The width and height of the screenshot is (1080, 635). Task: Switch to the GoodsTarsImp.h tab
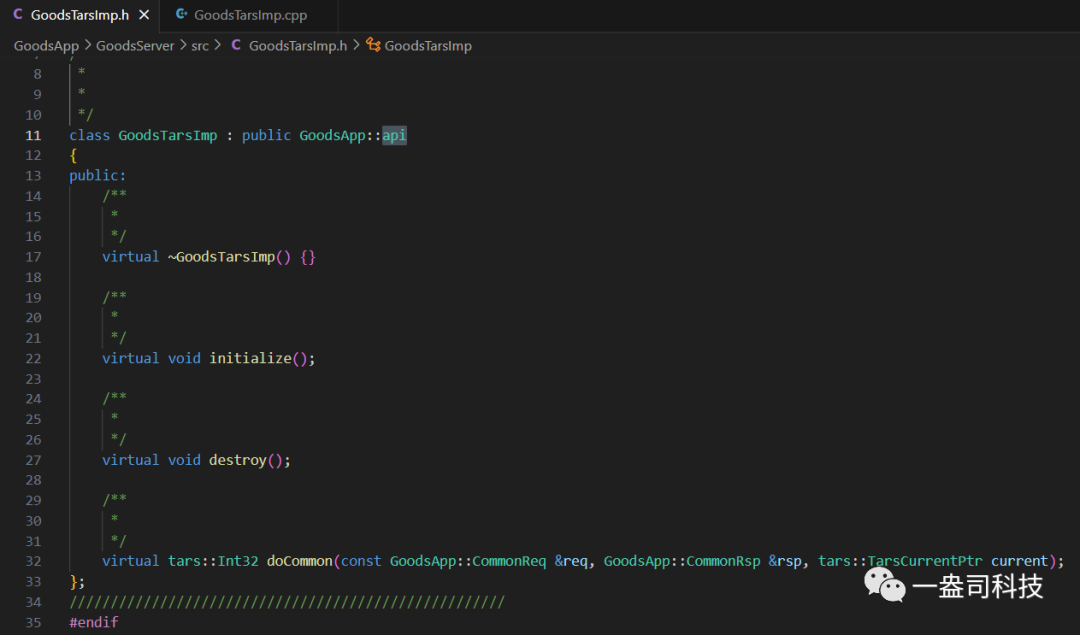pyautogui.click(x=79, y=15)
